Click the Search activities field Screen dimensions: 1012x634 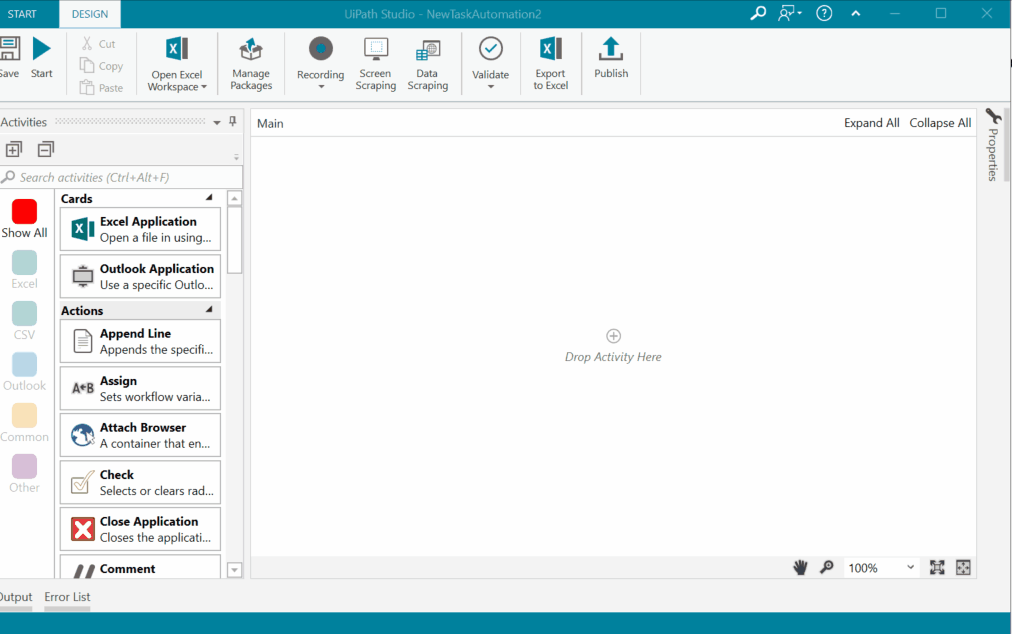[x=121, y=177]
